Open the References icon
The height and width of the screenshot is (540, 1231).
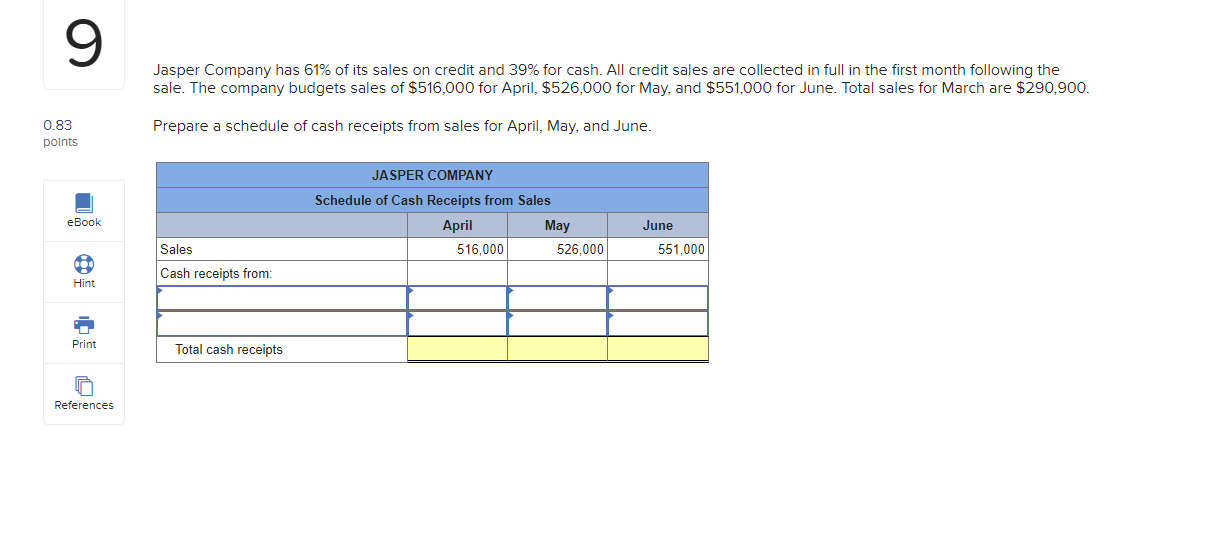(x=84, y=386)
